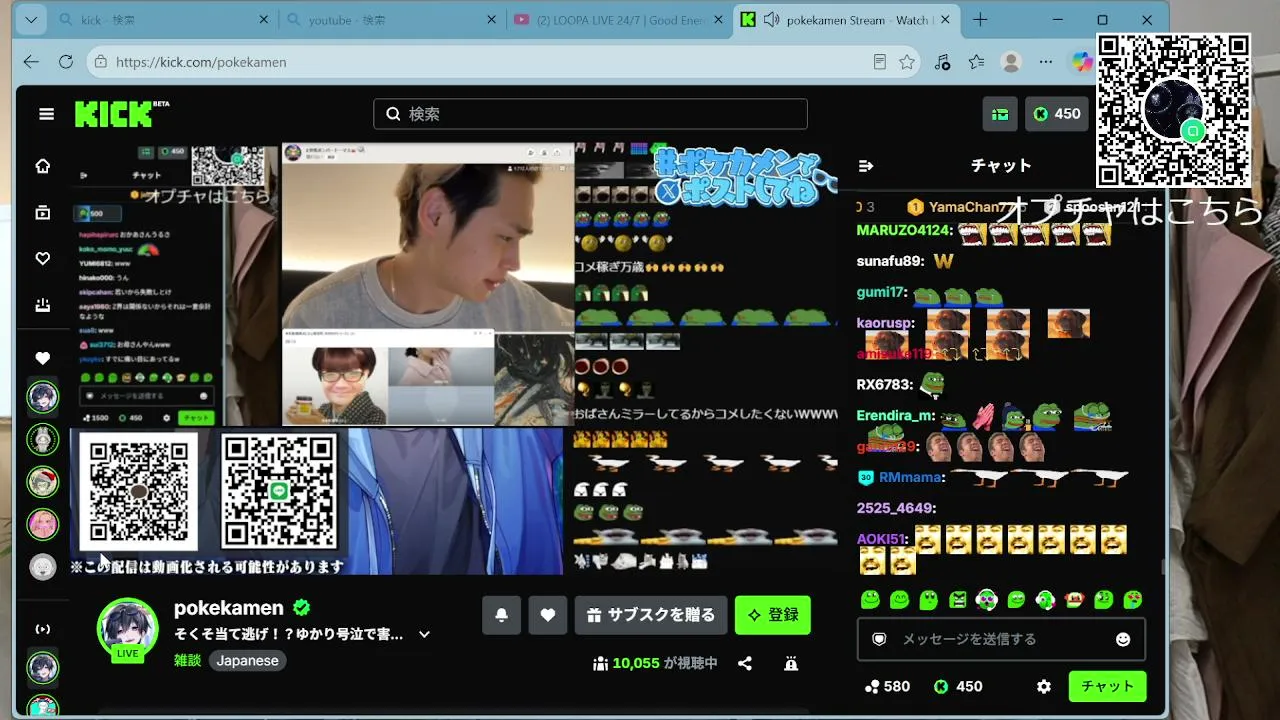Click the live broadcast icon in the sidebar
The width and height of the screenshot is (1280, 720).
(43, 629)
